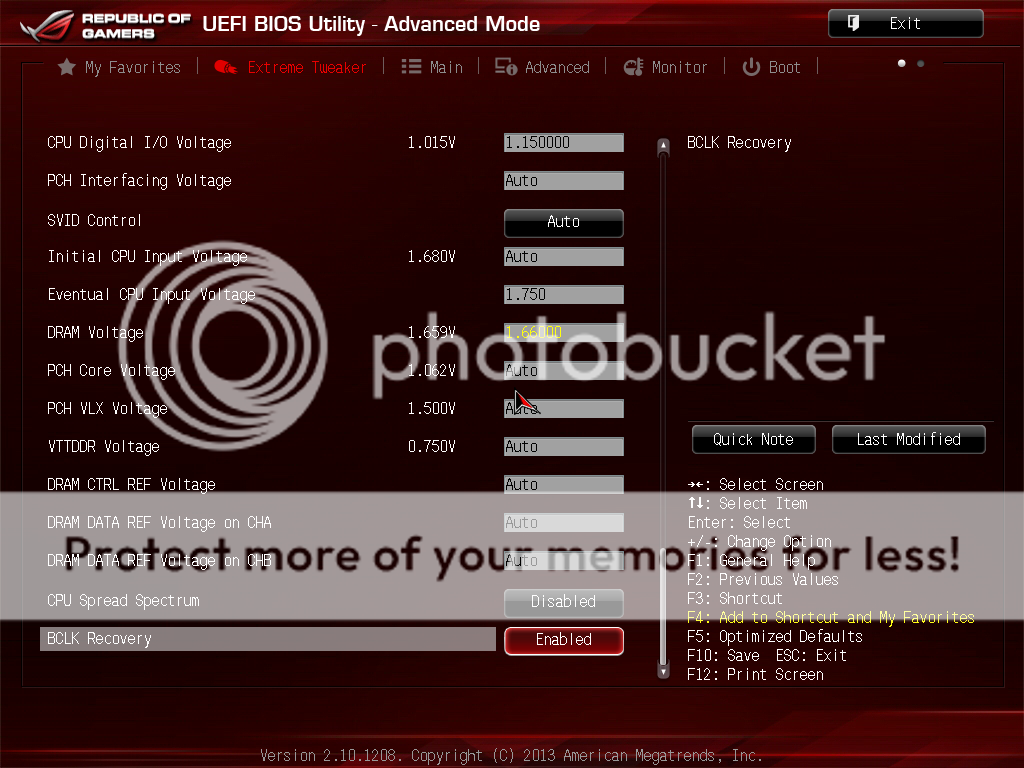
Task: Open the SVID Control Auto dropdown
Action: tap(563, 222)
